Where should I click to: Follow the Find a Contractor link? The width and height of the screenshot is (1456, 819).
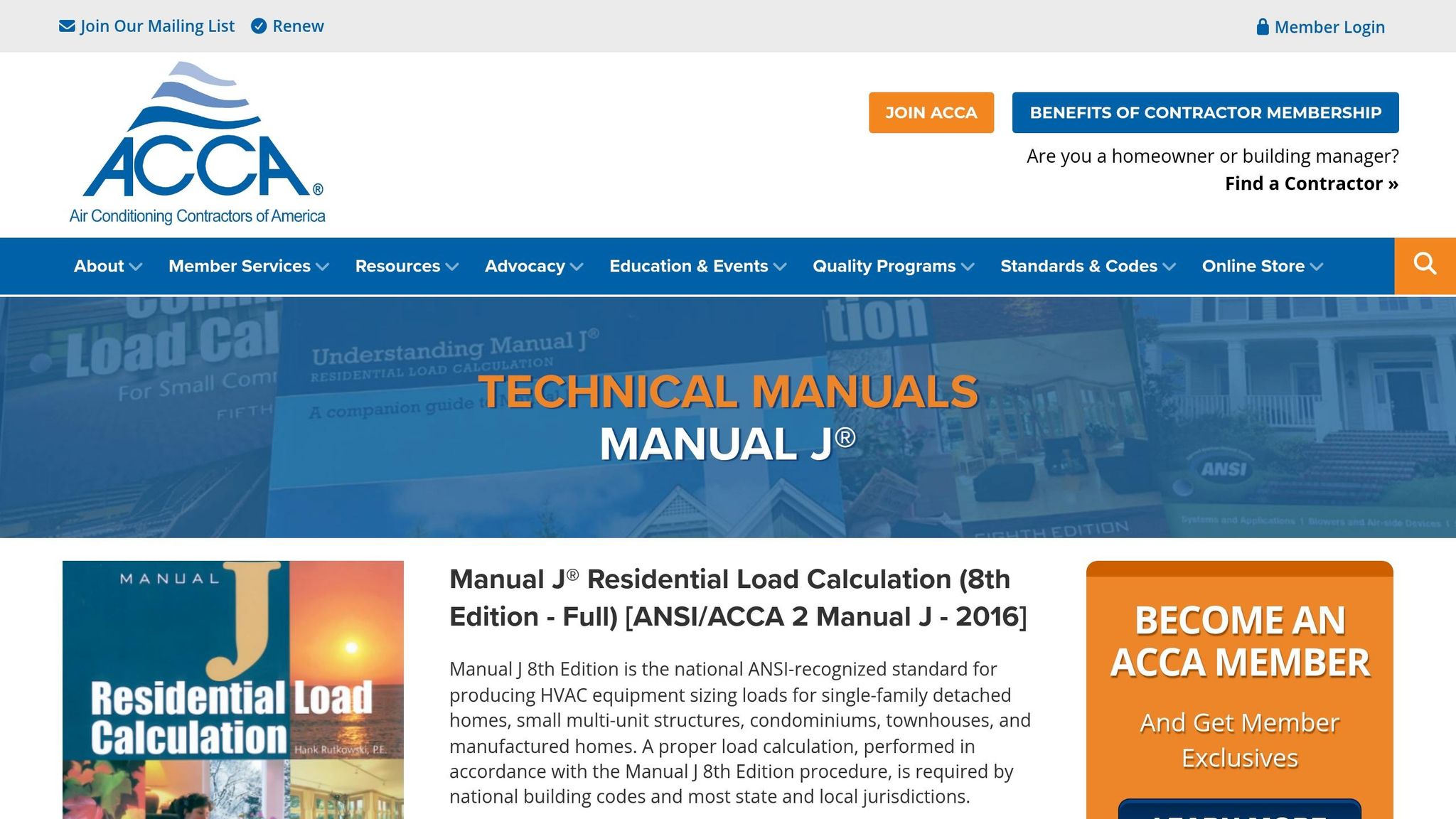coord(1312,183)
